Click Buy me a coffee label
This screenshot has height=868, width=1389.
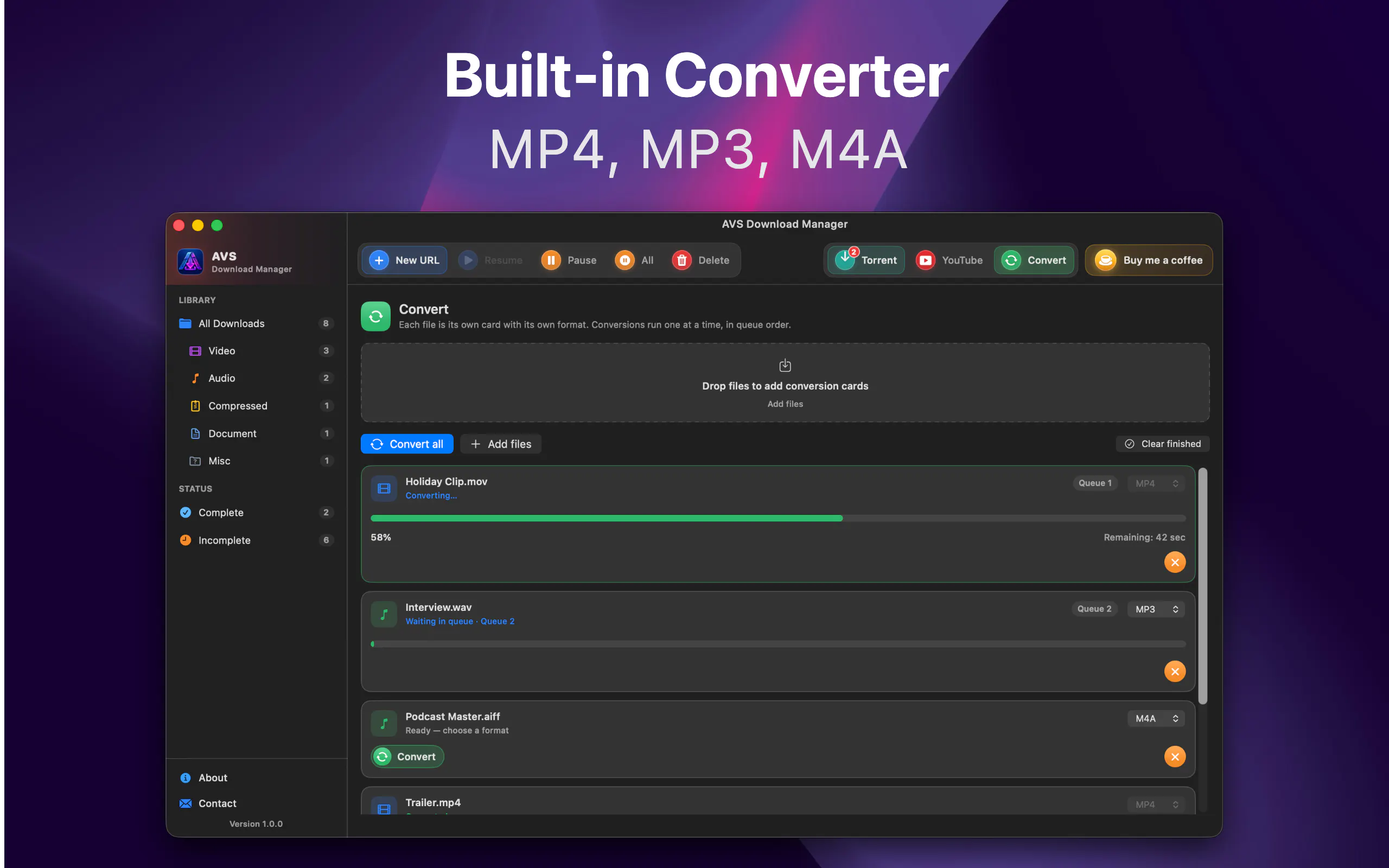1162,260
